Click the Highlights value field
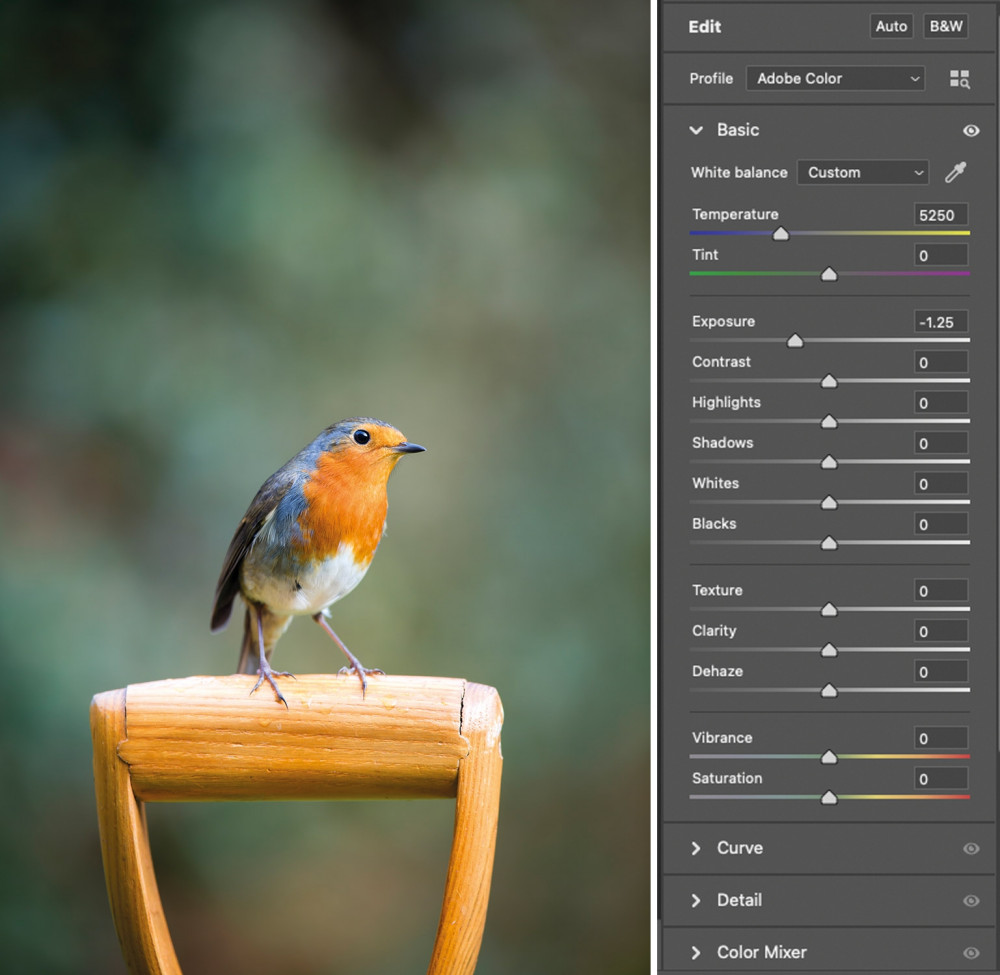 [x=941, y=402]
